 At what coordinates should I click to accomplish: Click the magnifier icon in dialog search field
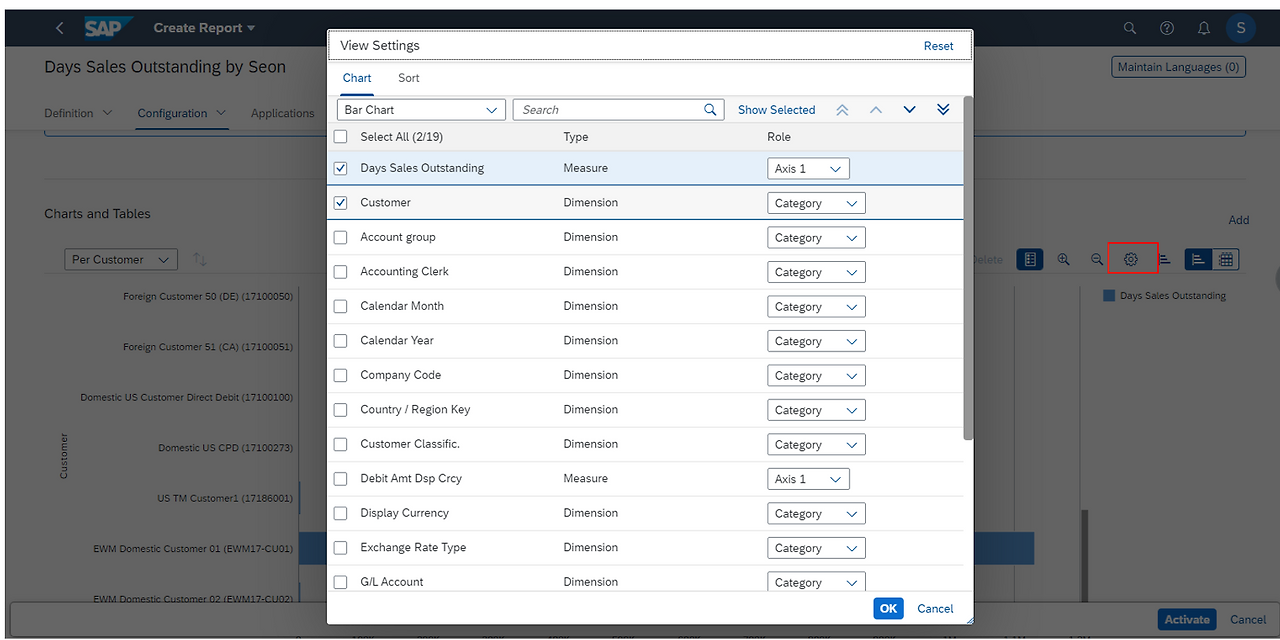pos(711,110)
